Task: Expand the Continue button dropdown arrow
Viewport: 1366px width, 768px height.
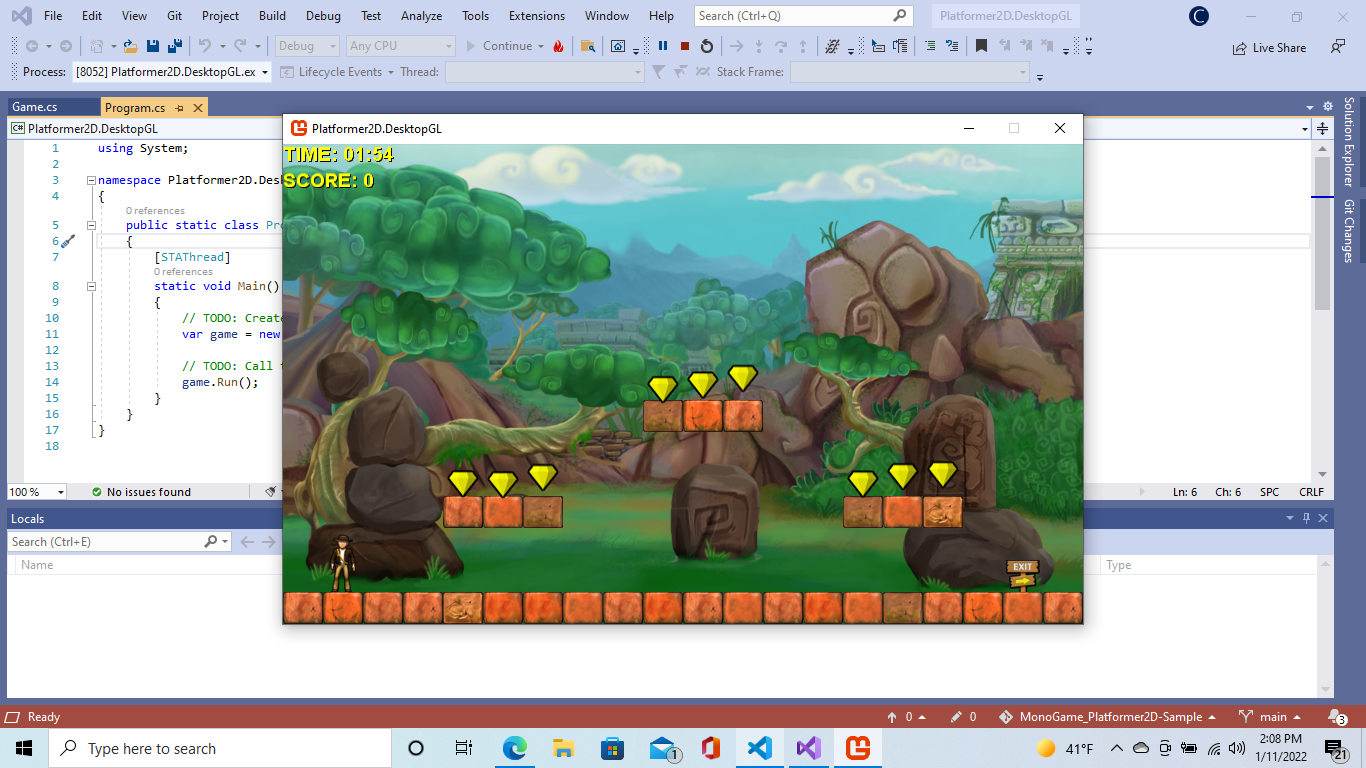Action: [x=541, y=46]
